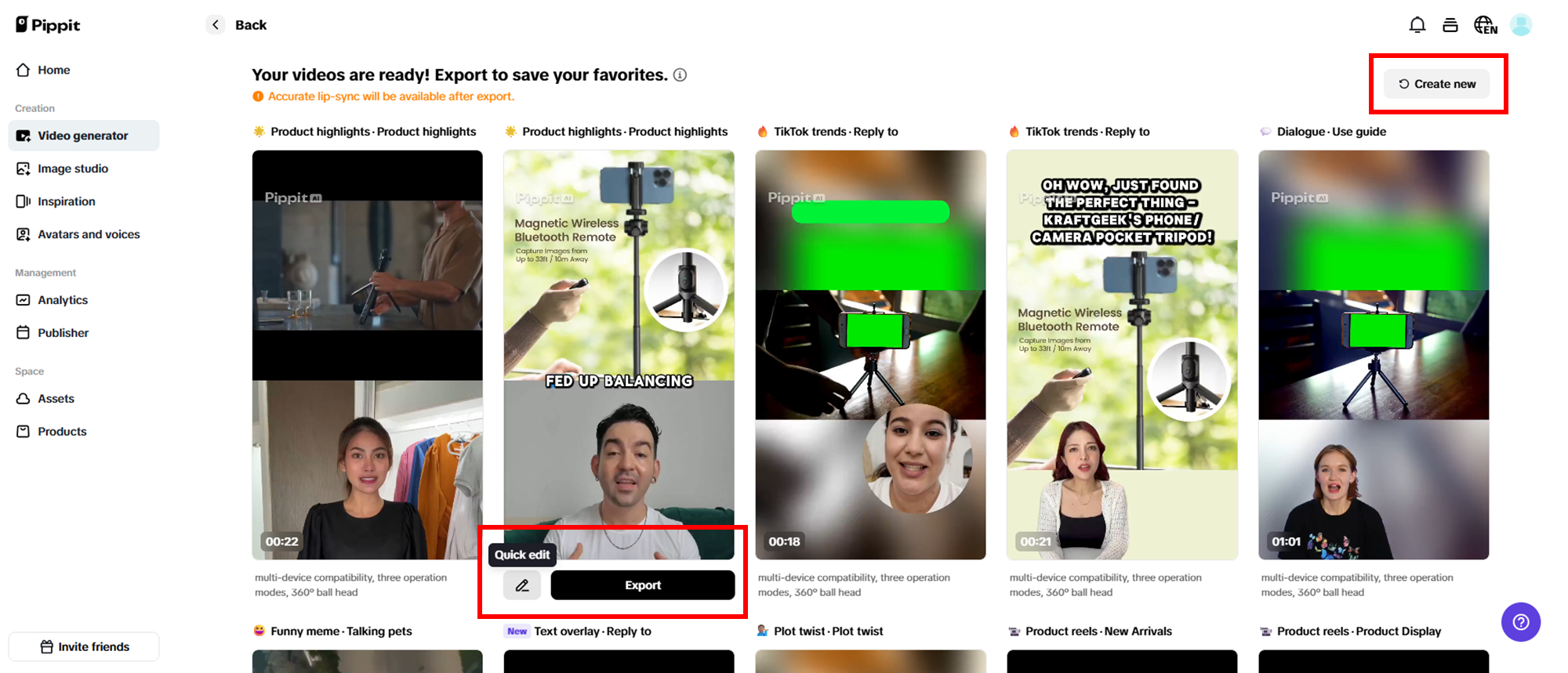1568x673 pixels.
Task: Click the notification bell icon
Action: pyautogui.click(x=1417, y=25)
